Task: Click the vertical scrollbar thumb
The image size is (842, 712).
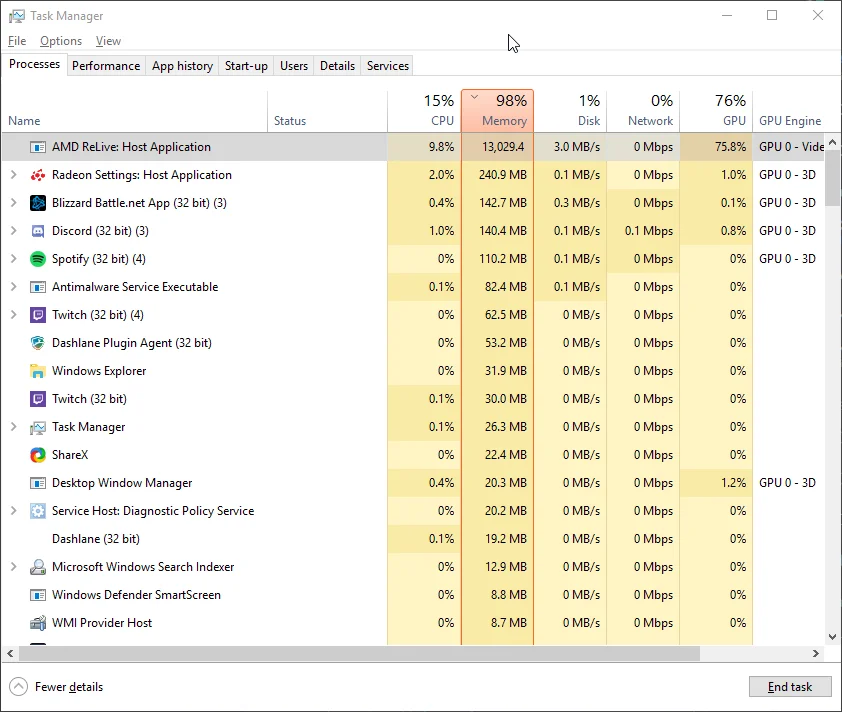Action: tap(832, 177)
